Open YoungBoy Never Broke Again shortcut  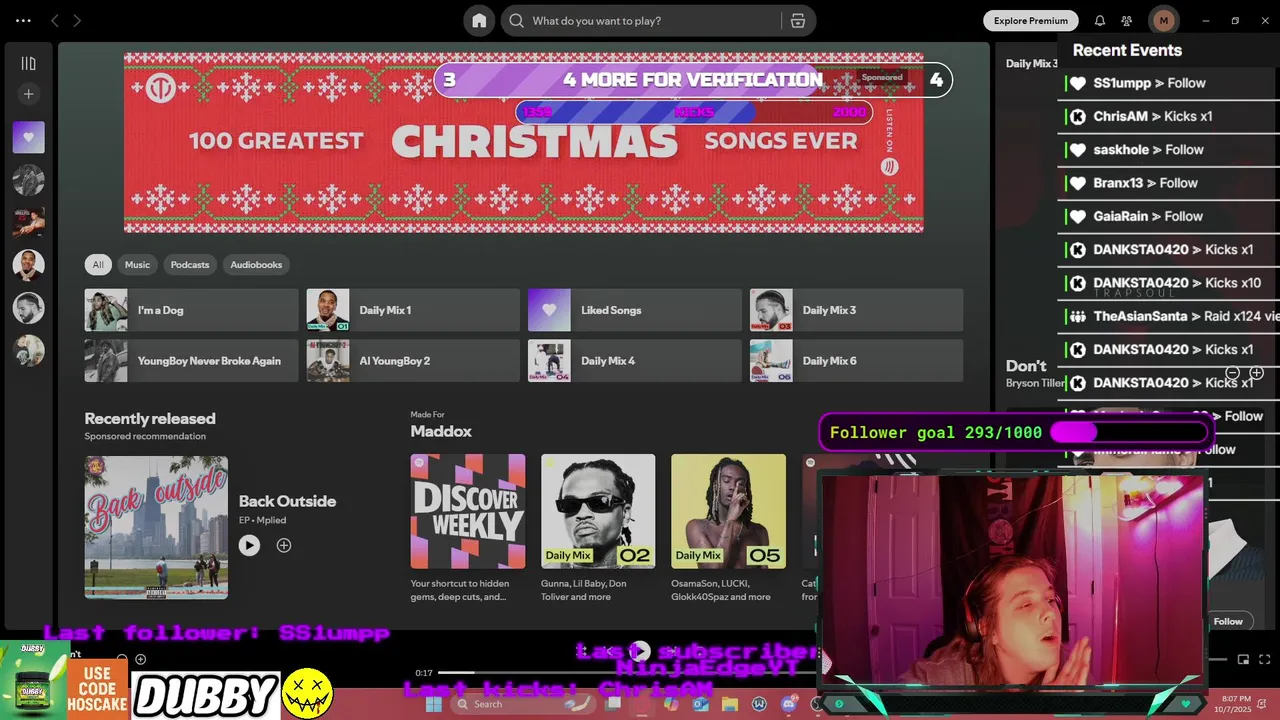coord(191,361)
